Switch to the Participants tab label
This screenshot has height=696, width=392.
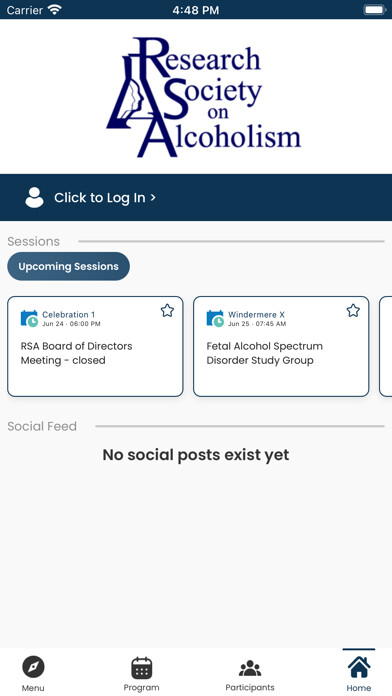pos(250,688)
